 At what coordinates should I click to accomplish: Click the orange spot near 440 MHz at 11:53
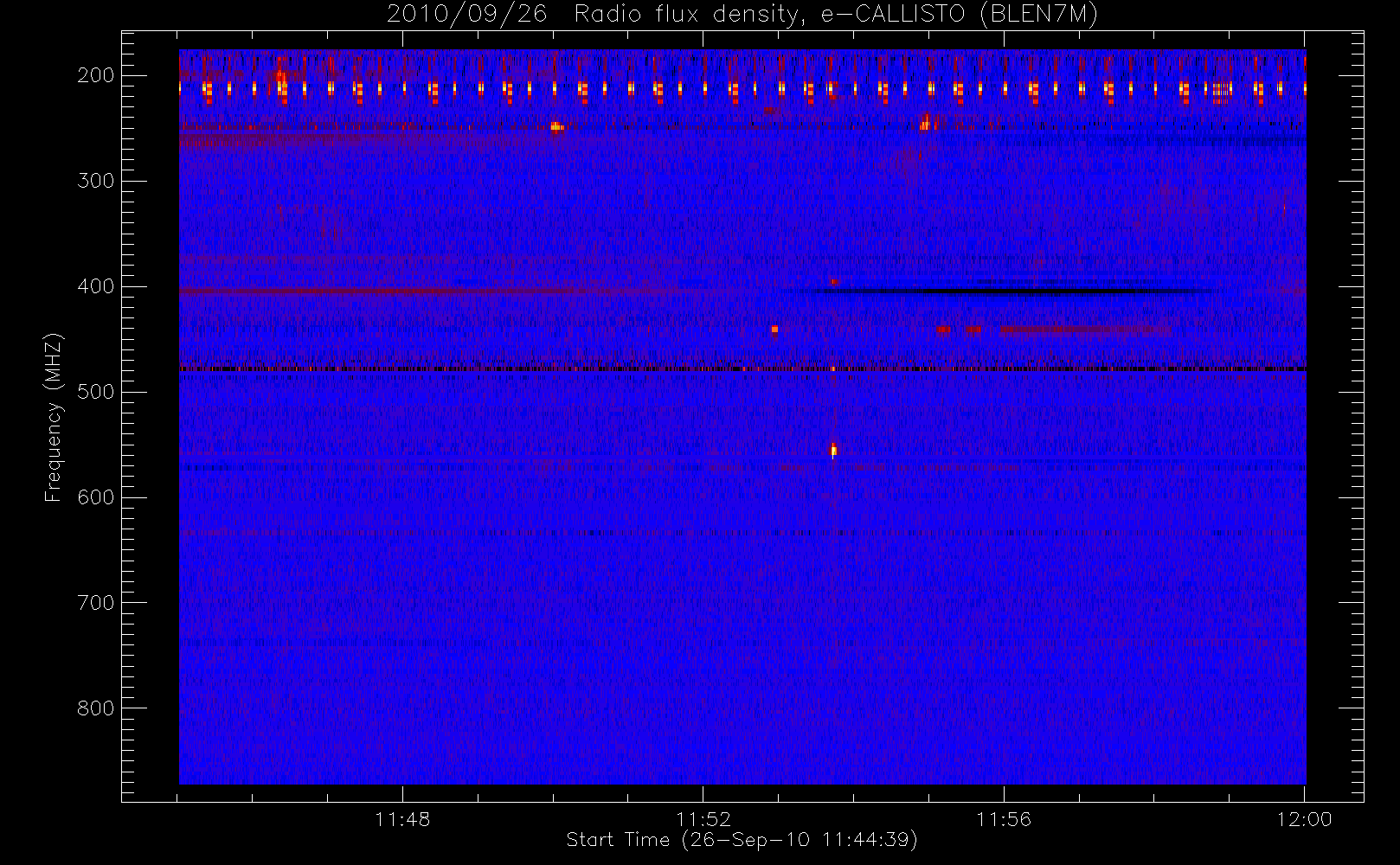click(774, 329)
